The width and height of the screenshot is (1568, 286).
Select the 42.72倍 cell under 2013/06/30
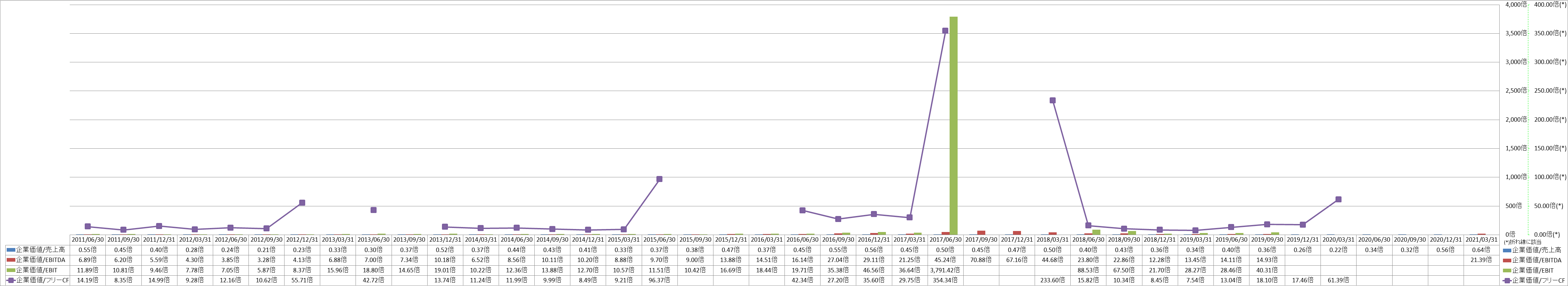(x=374, y=280)
